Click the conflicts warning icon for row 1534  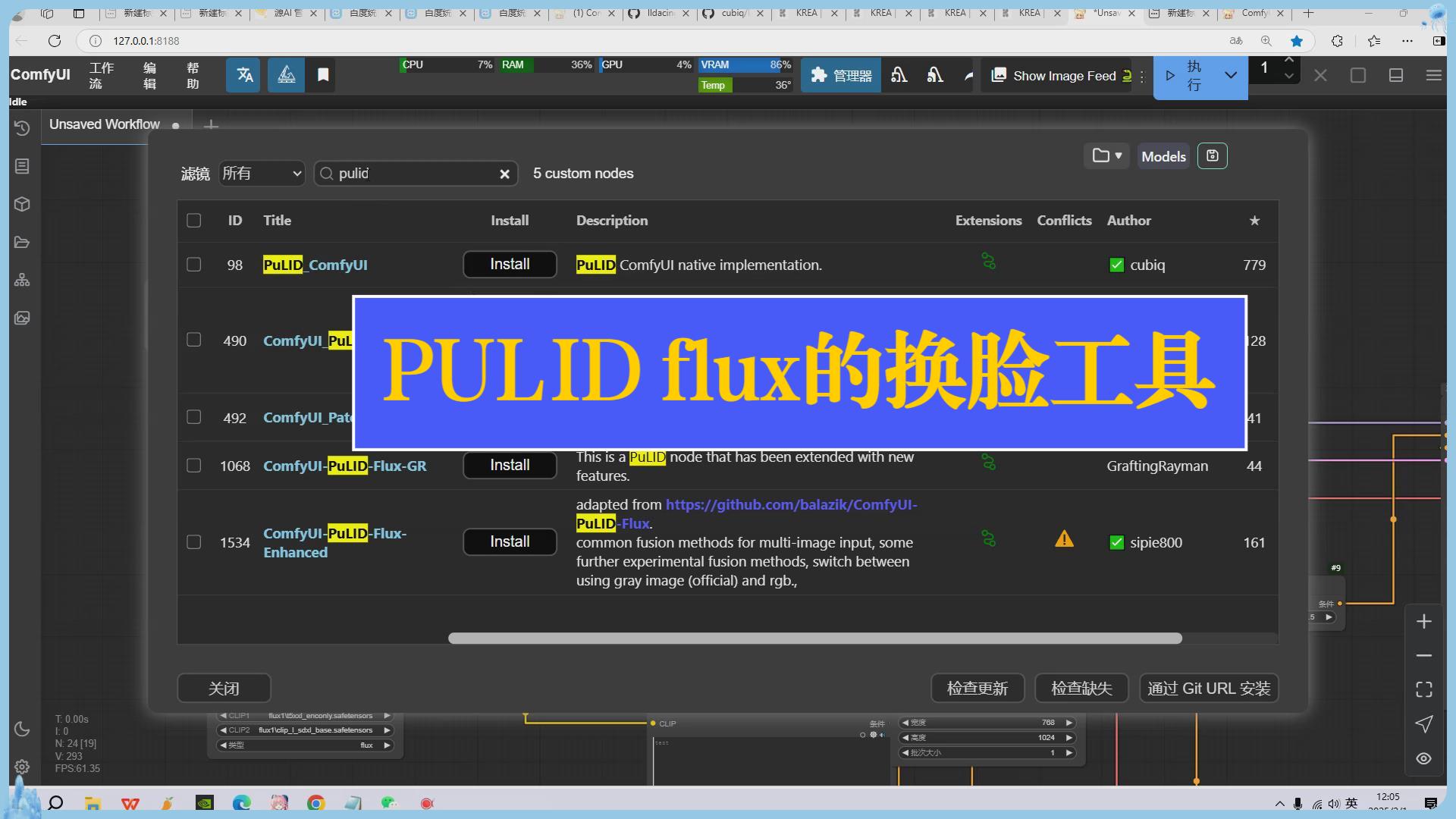click(1064, 539)
